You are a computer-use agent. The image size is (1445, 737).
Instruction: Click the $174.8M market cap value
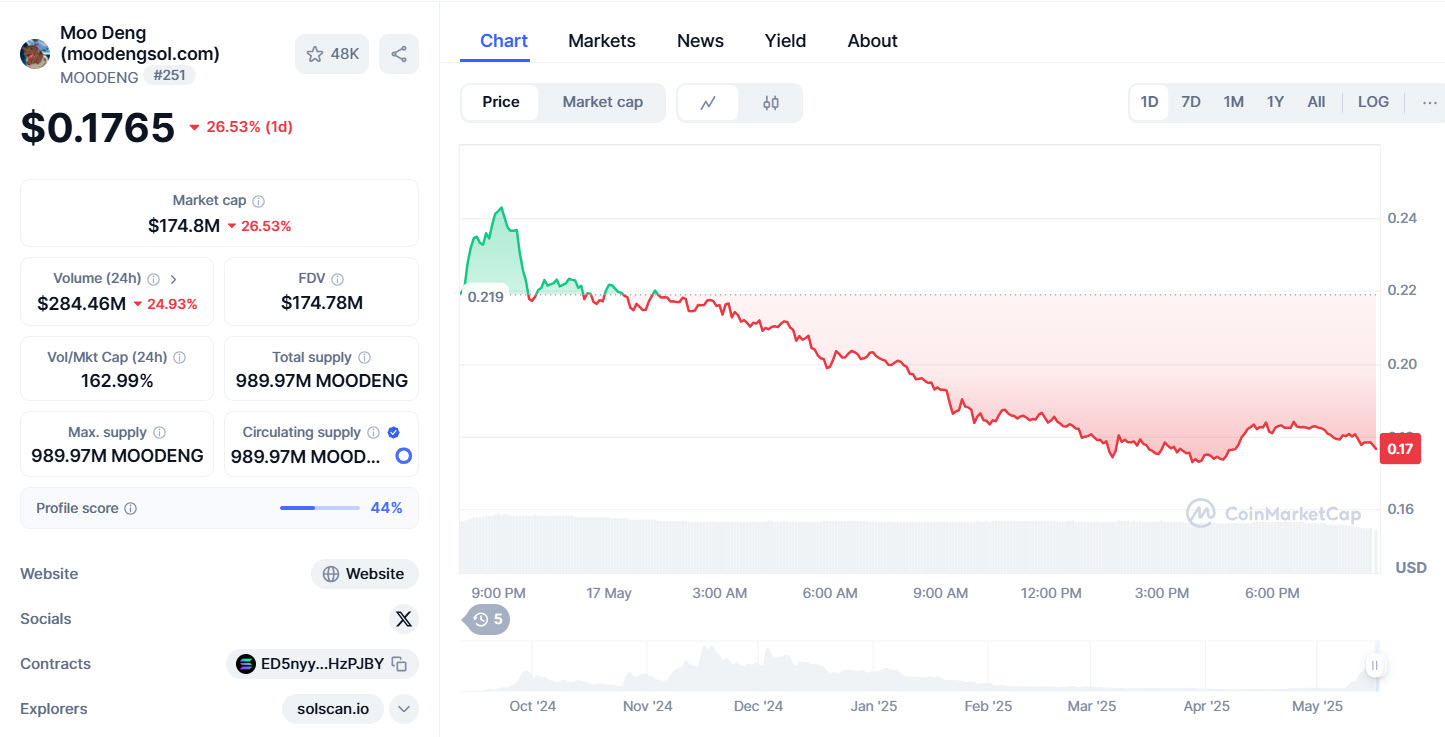point(184,226)
